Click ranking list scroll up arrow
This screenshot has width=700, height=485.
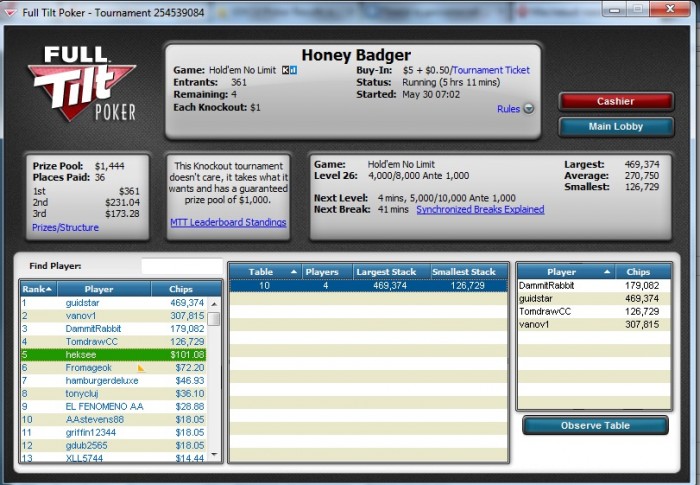pyautogui.click(x=214, y=304)
